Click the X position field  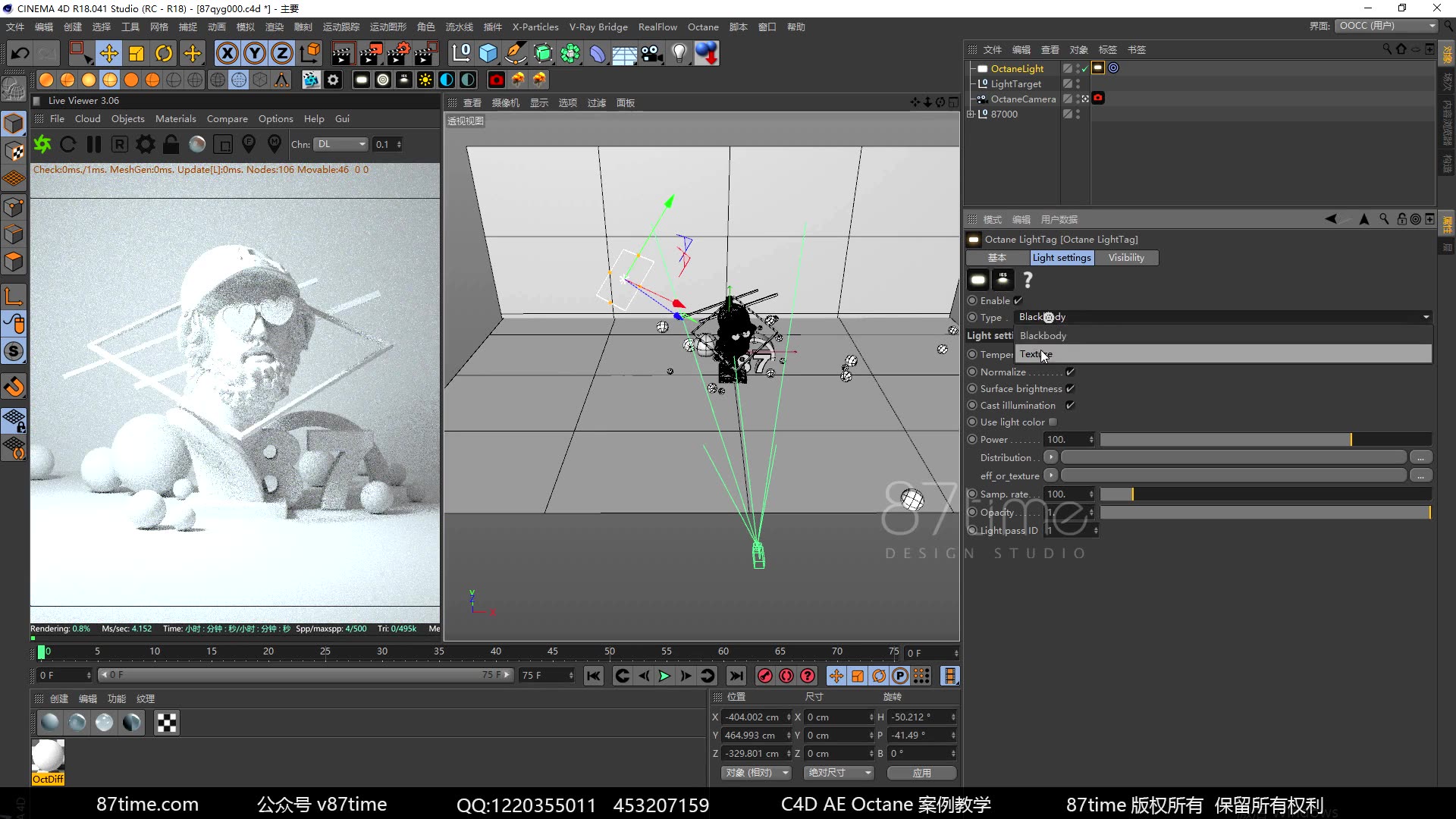pyautogui.click(x=752, y=717)
